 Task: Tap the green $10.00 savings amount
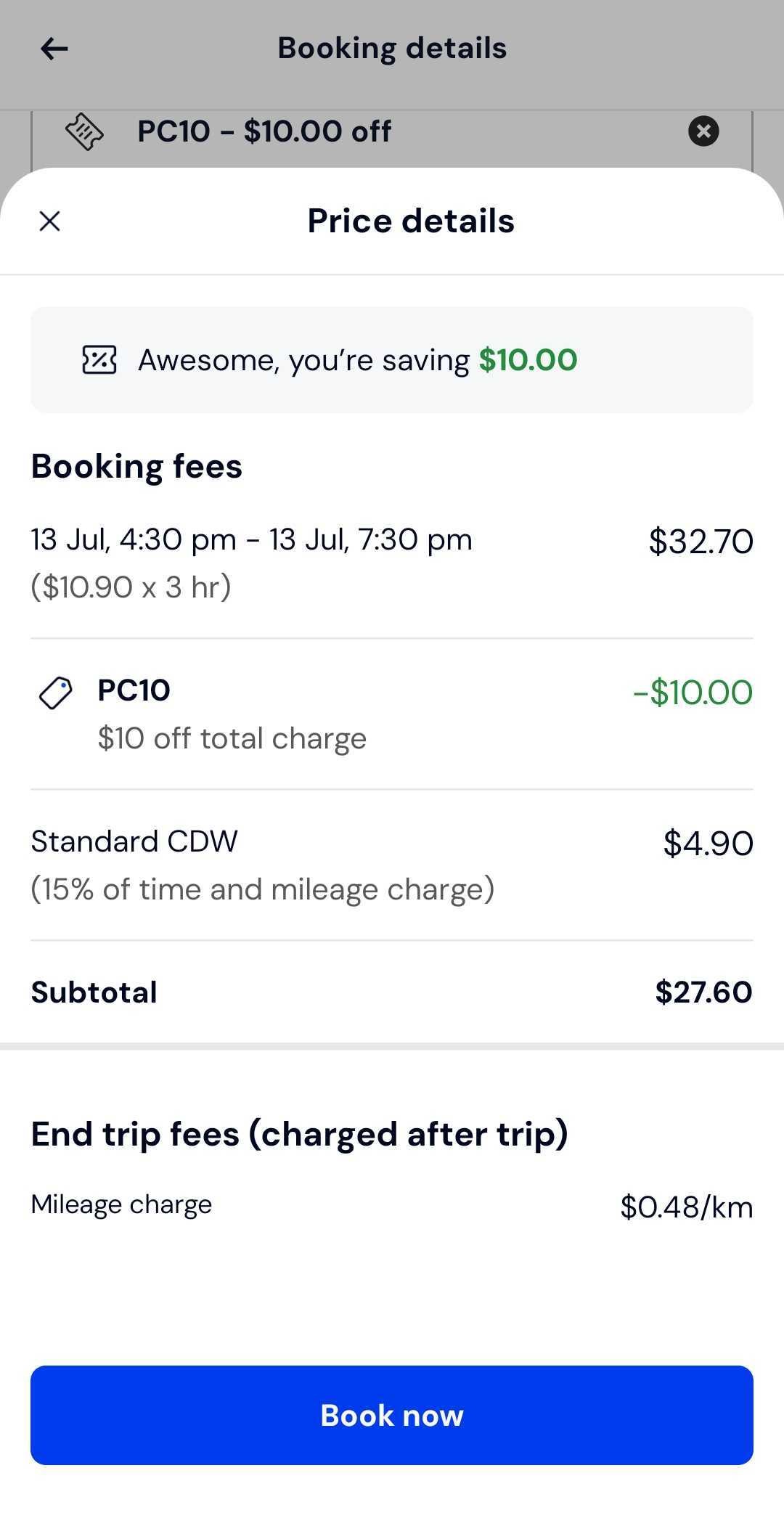[528, 360]
